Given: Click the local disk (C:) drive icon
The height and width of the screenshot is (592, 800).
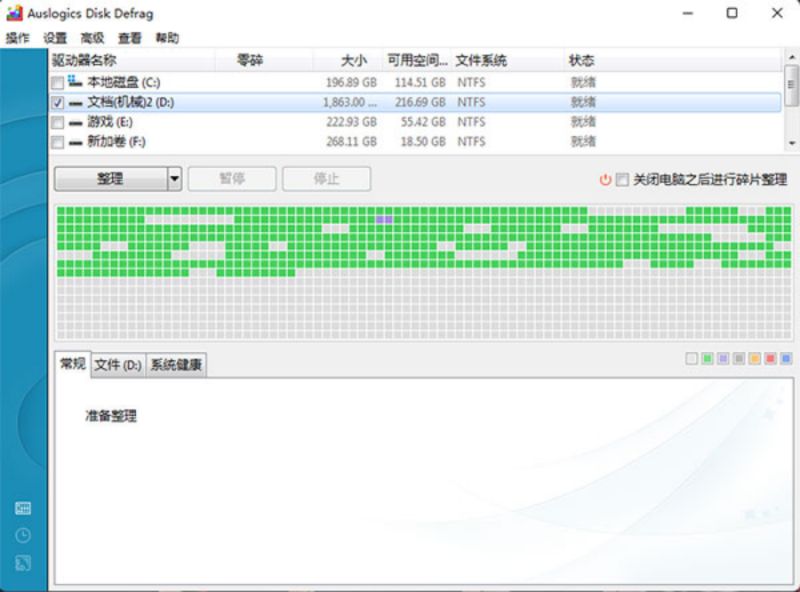Looking at the screenshot, I should 75,81.
